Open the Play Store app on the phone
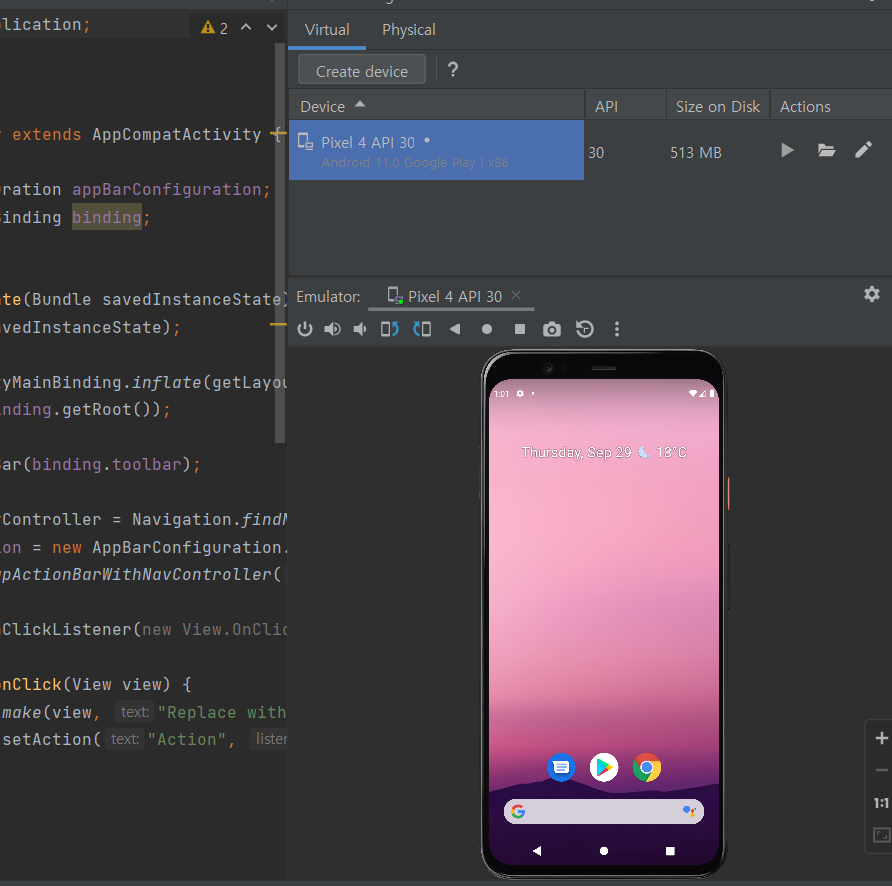892x886 pixels. (x=604, y=767)
